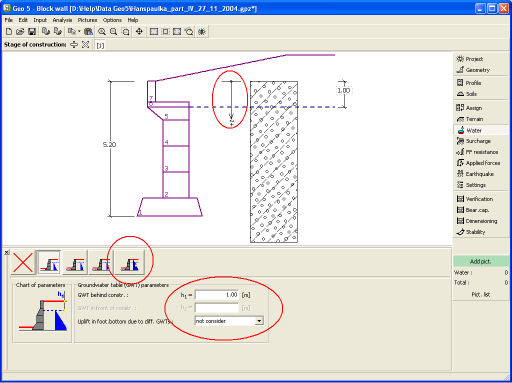The height and width of the screenshot is (383, 512).
Task: Open file using toolbar folder icon
Action: click(20, 32)
